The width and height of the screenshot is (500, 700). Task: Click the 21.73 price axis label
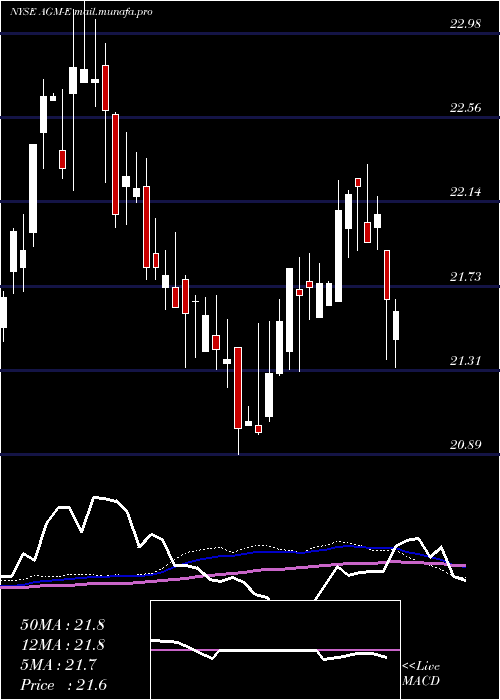pyautogui.click(x=465, y=277)
